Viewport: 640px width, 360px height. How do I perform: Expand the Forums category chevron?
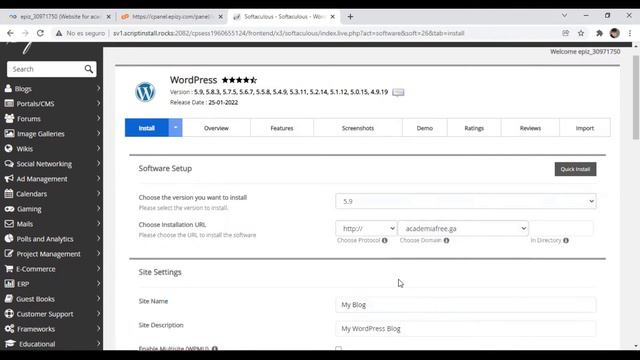98,118
